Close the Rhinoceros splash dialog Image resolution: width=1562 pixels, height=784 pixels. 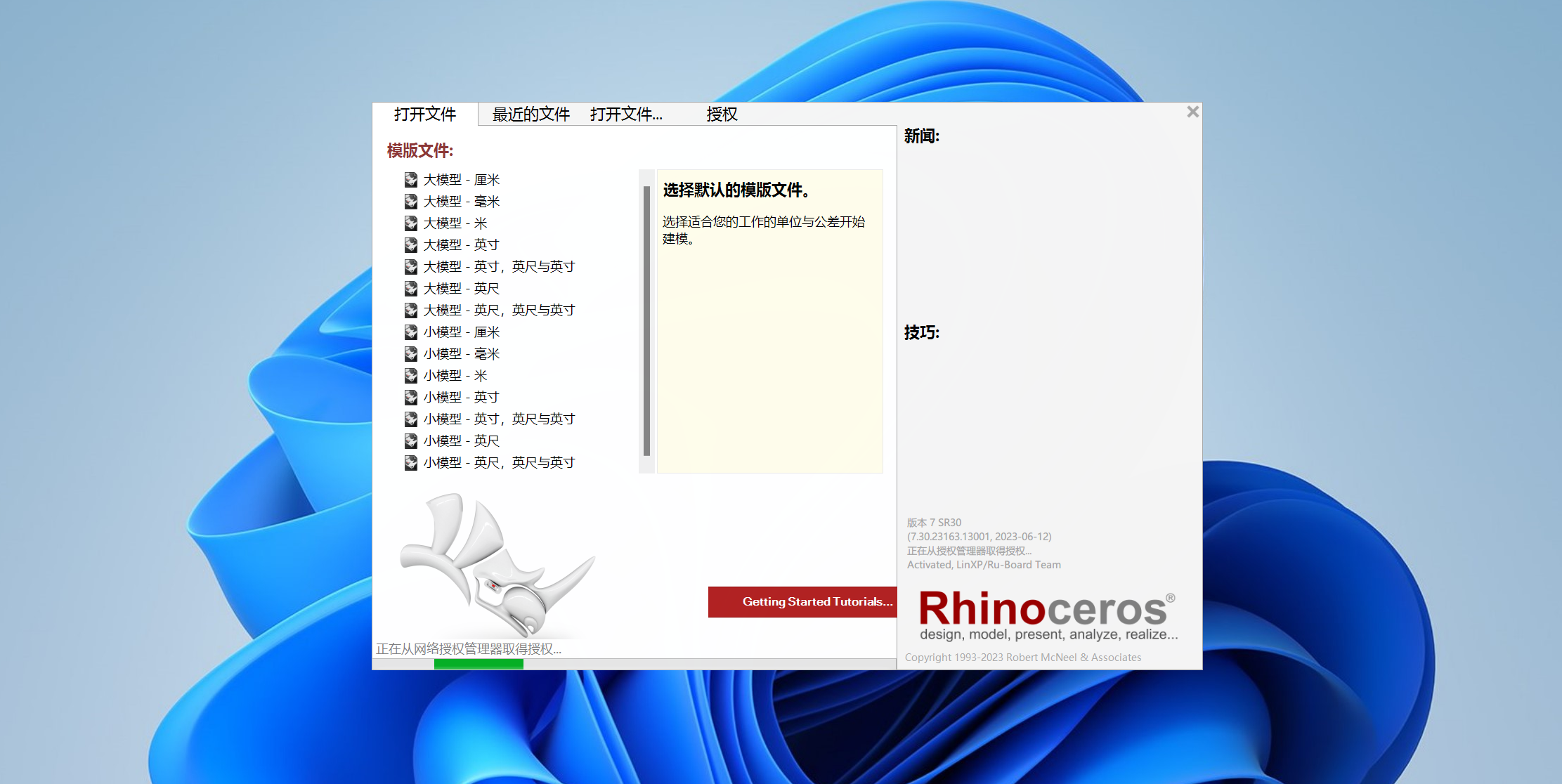[1192, 112]
